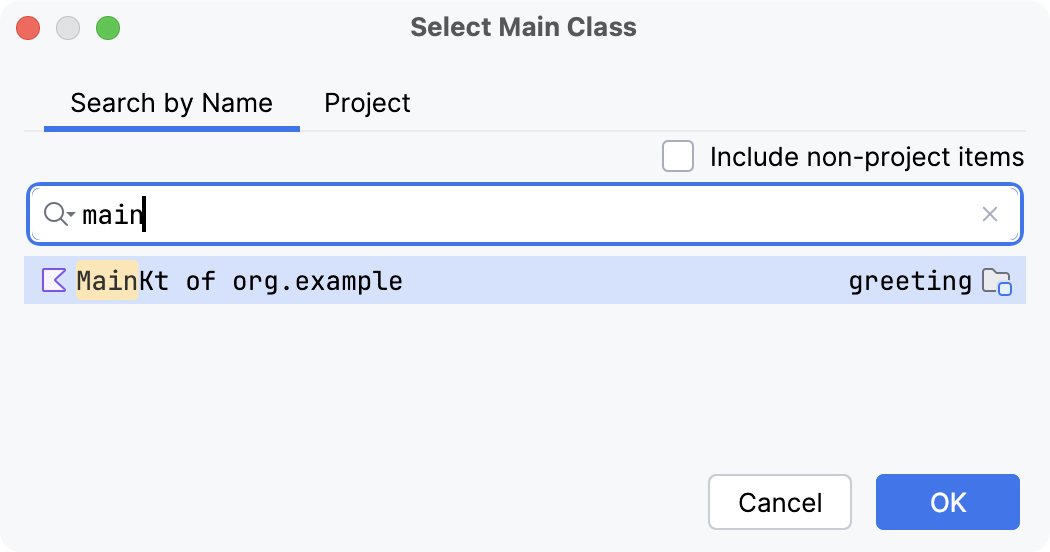Click the Select Main Class title bar
The image size is (1050, 552).
(523, 27)
